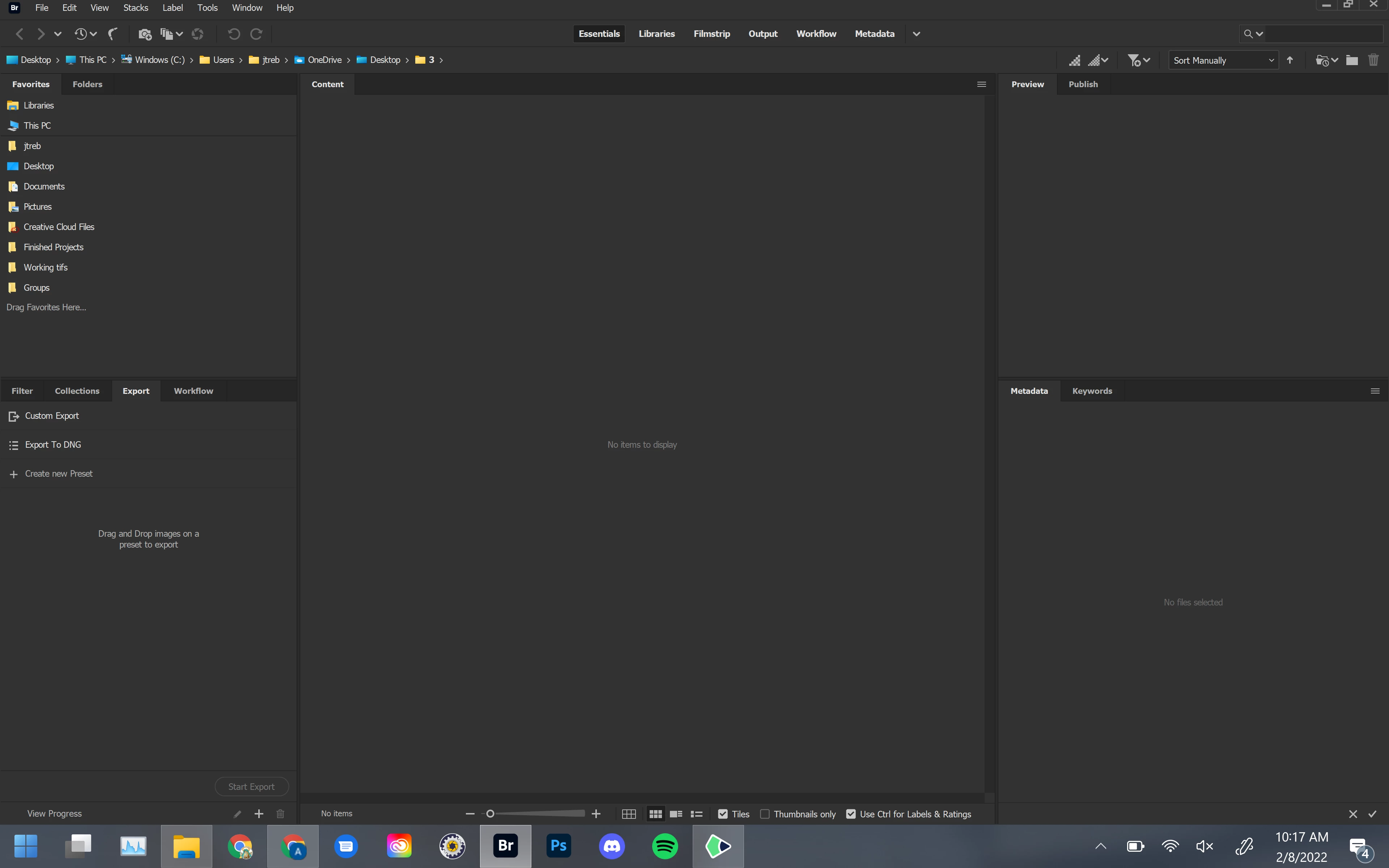Toggle Use Ctrl for Labels & Ratings

click(851, 814)
